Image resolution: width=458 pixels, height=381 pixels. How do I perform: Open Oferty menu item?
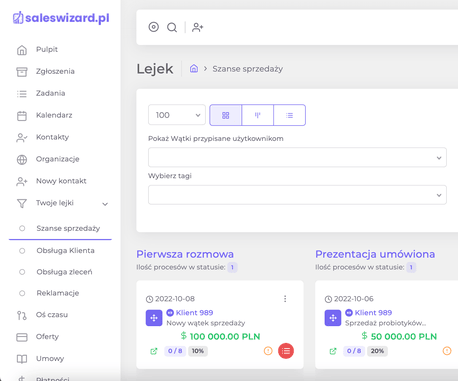tap(47, 337)
